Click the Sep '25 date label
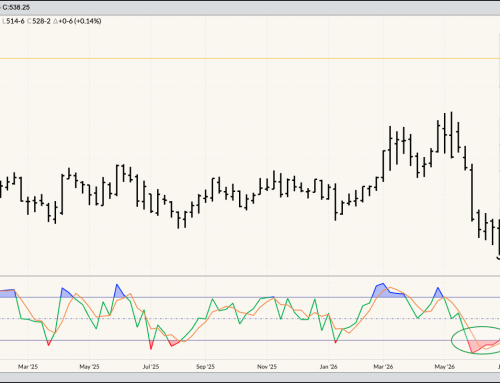The width and height of the screenshot is (500, 383). point(205,367)
